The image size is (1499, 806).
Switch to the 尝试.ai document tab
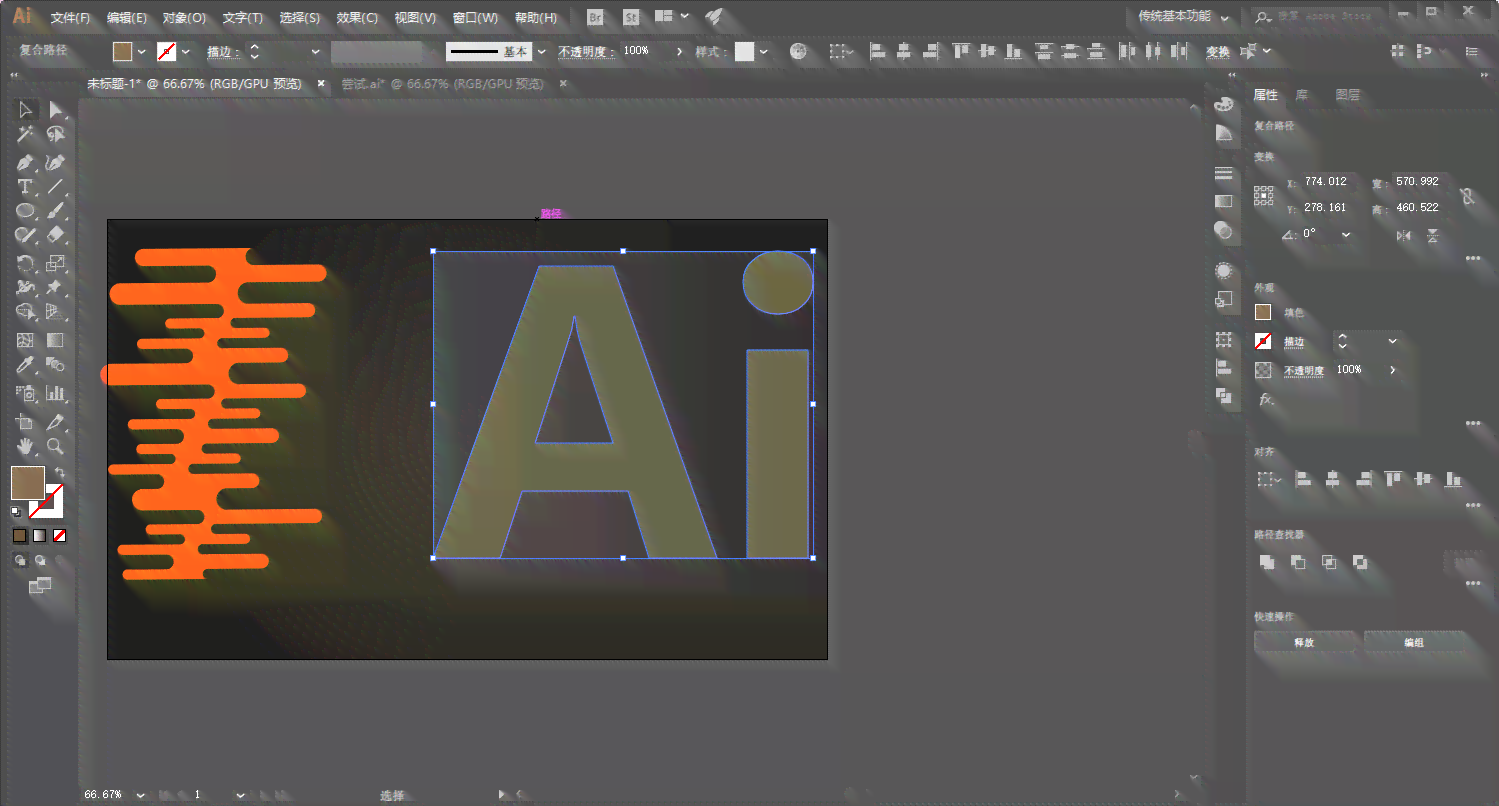pos(442,84)
